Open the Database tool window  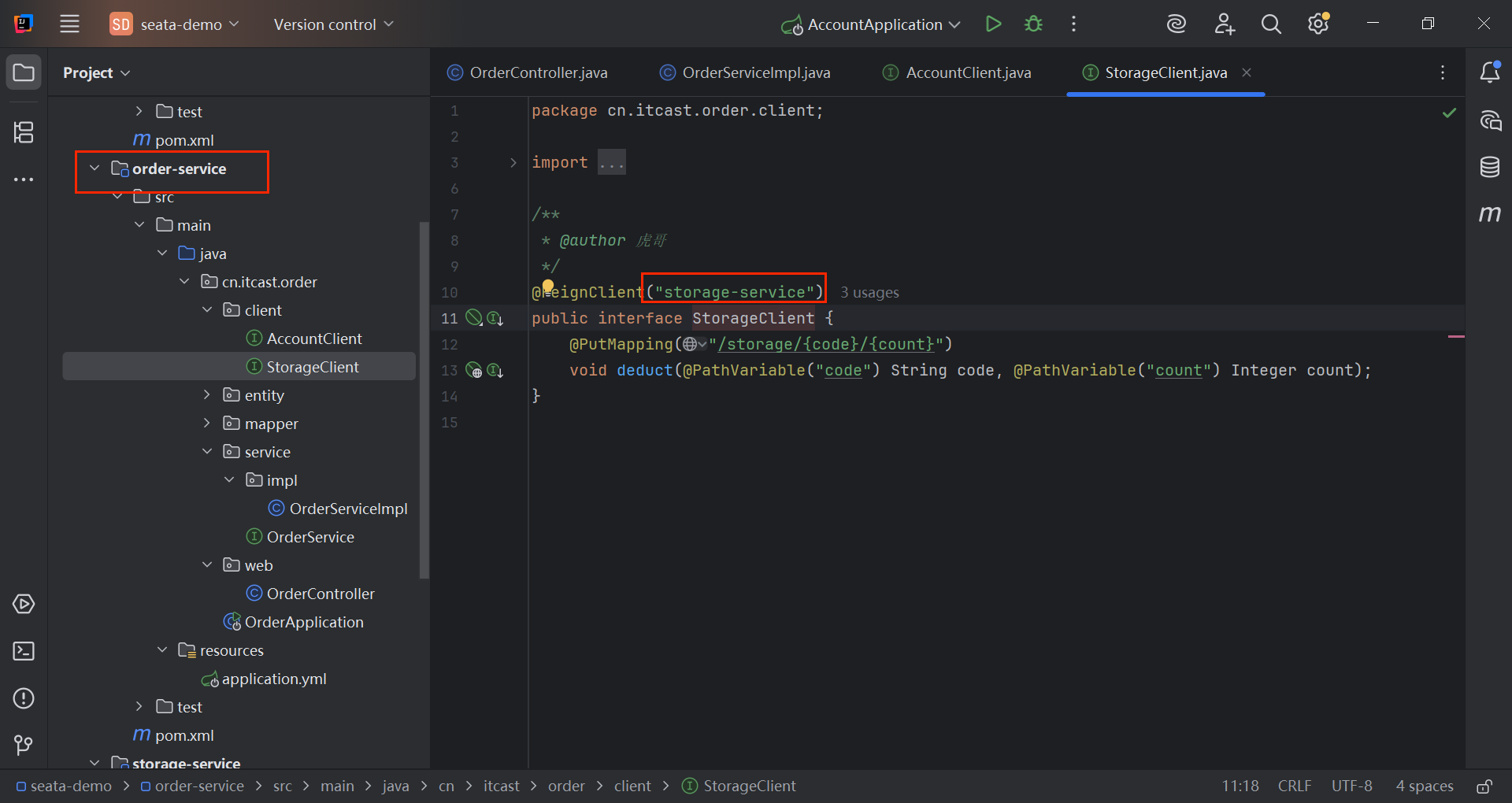tap(1490, 167)
